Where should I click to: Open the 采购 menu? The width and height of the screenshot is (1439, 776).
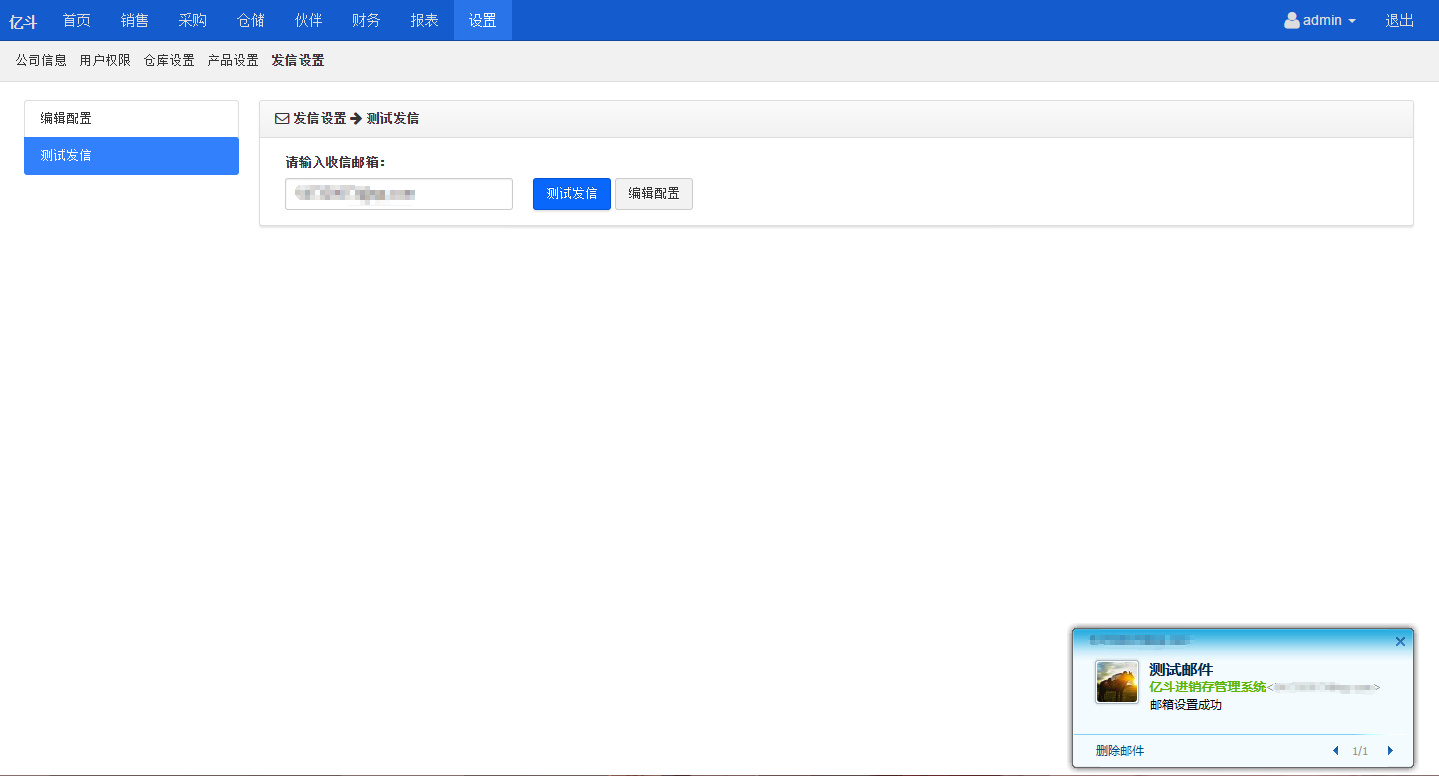click(x=192, y=21)
